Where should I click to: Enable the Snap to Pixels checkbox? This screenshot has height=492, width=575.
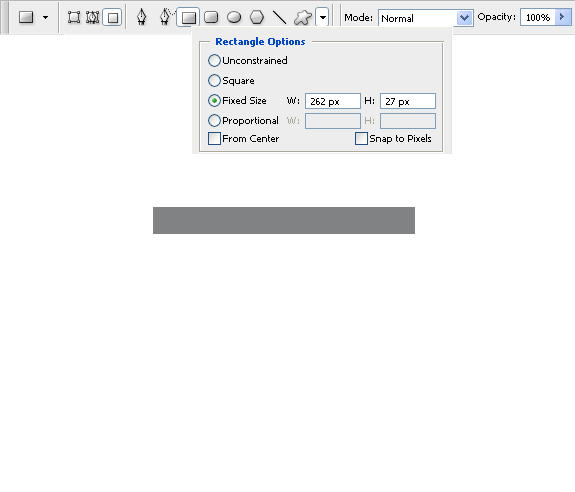click(x=361, y=139)
